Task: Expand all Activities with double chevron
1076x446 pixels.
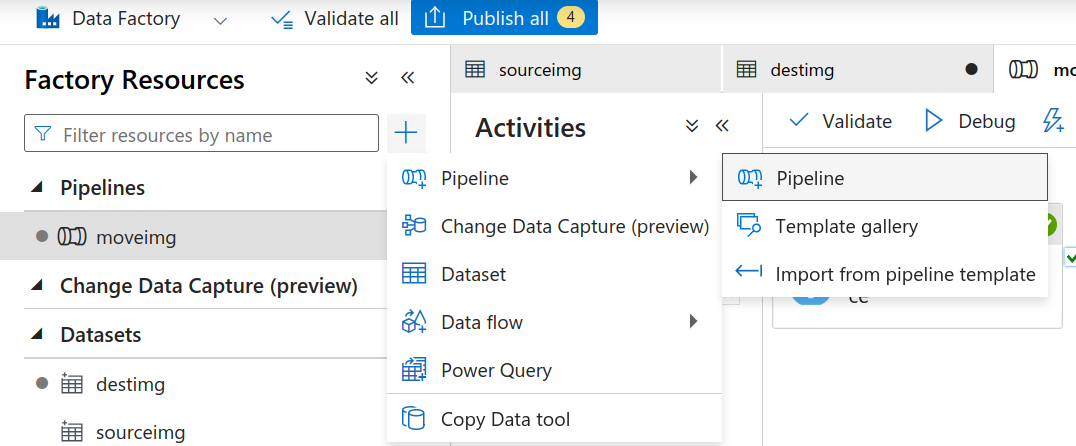Action: (x=692, y=126)
